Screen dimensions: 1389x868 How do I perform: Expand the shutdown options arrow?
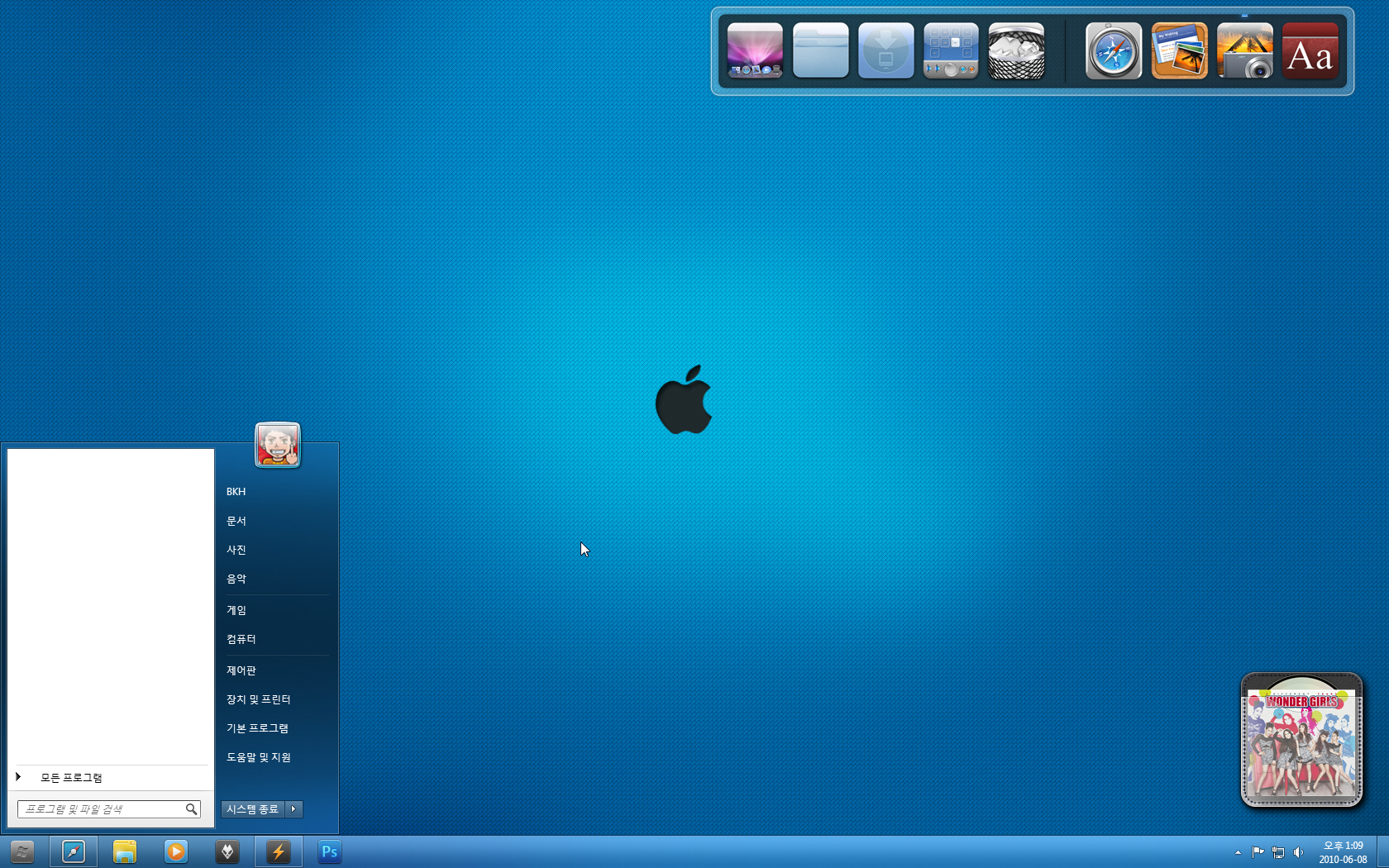click(x=294, y=809)
